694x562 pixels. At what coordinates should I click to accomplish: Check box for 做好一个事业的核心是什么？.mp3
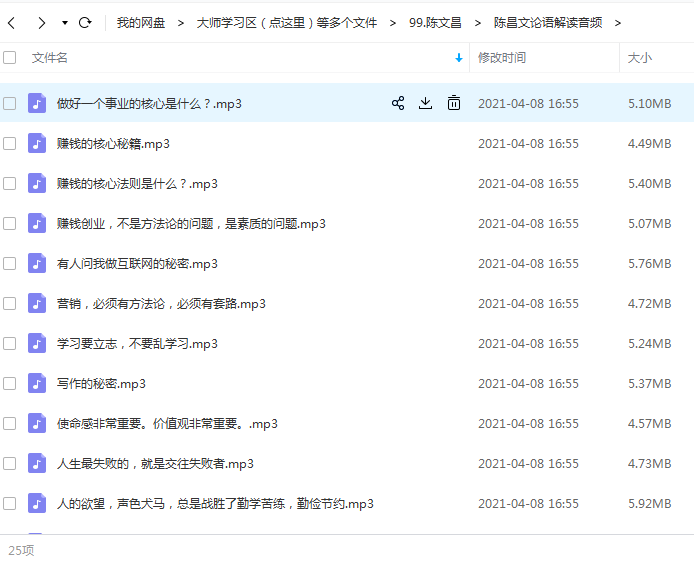pos(10,104)
